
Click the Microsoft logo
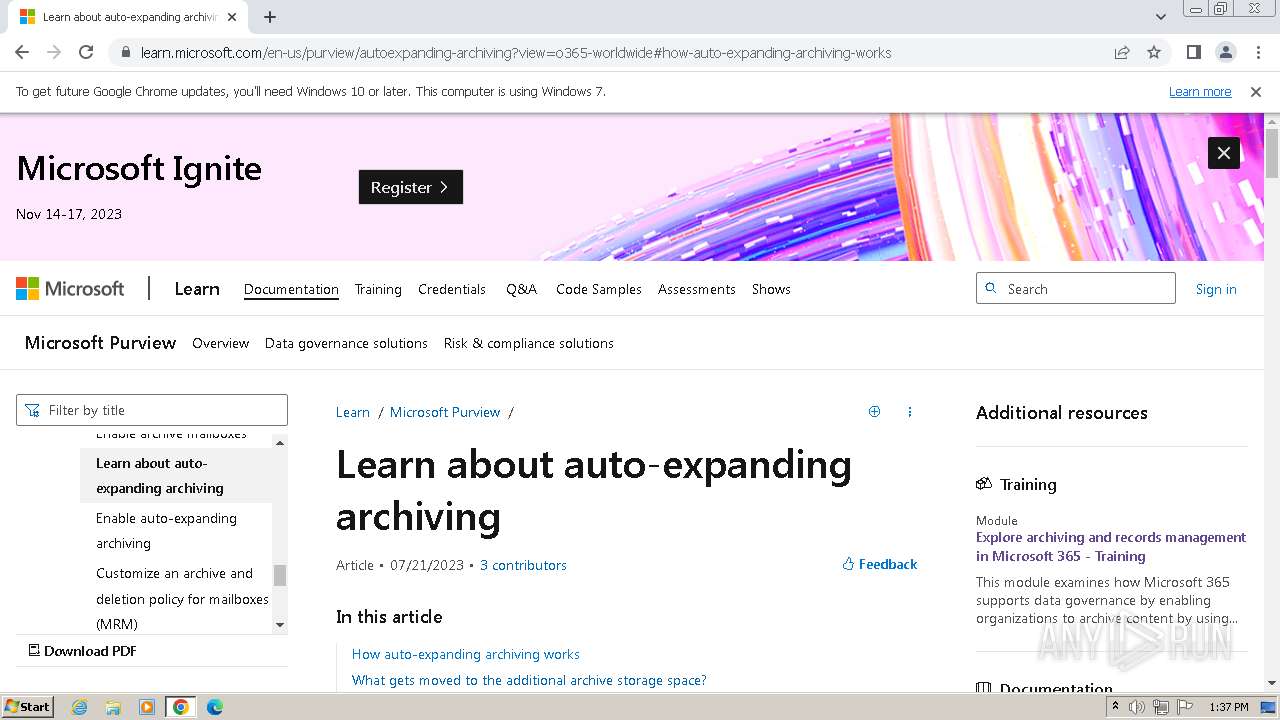point(70,289)
